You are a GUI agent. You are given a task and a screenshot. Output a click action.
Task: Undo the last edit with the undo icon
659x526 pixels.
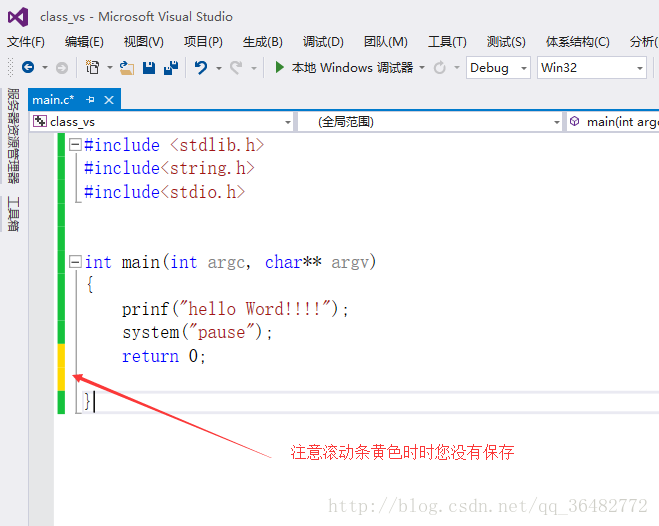coord(201,67)
